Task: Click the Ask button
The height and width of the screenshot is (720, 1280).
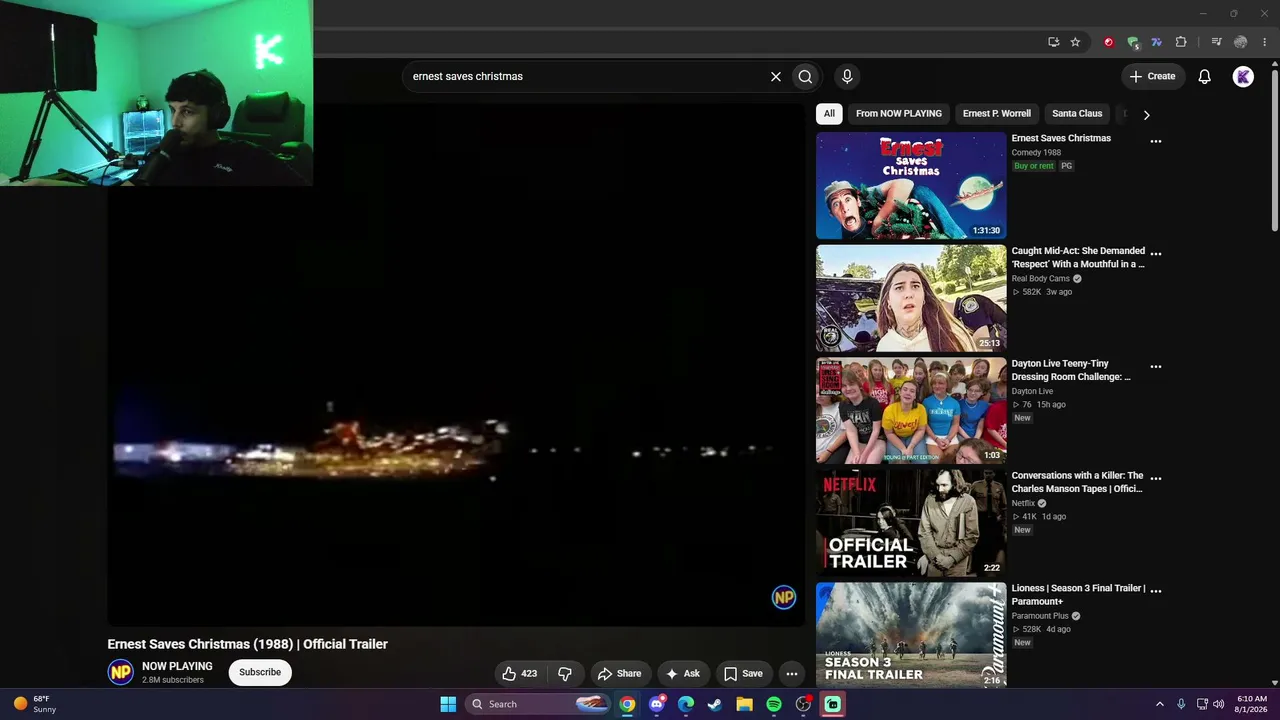Action: pyautogui.click(x=683, y=673)
